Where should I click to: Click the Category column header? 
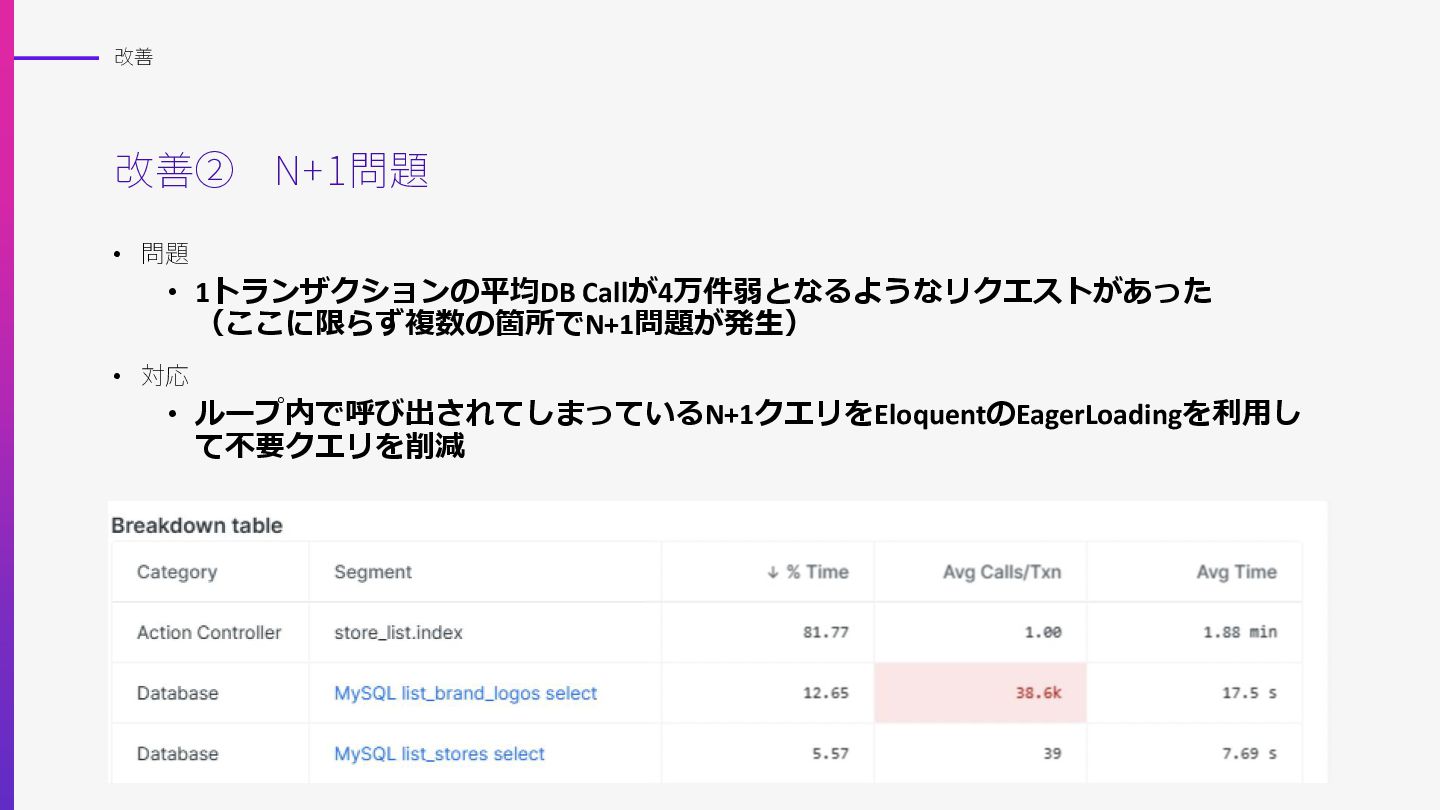pos(177,572)
